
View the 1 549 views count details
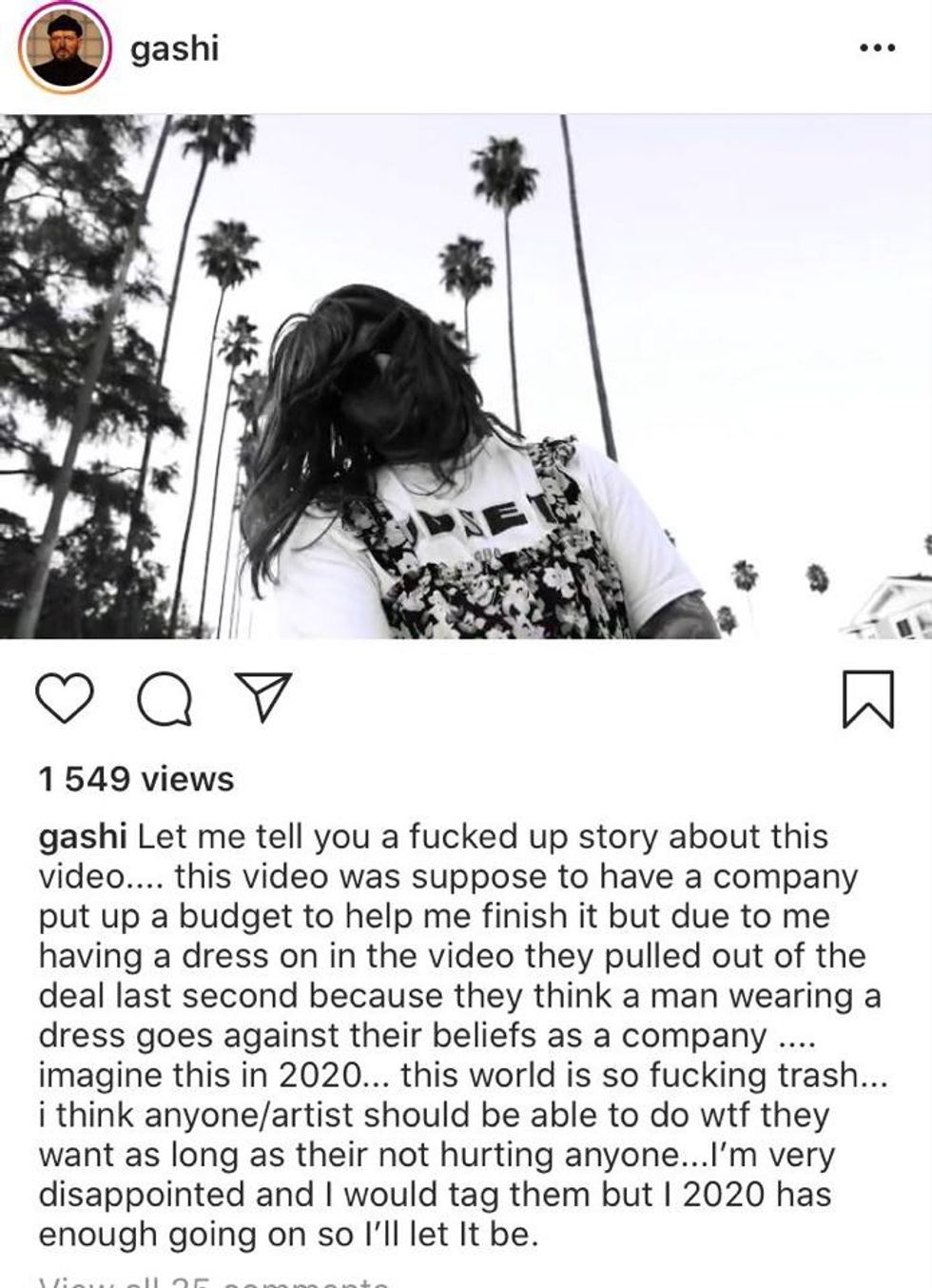[x=136, y=779]
